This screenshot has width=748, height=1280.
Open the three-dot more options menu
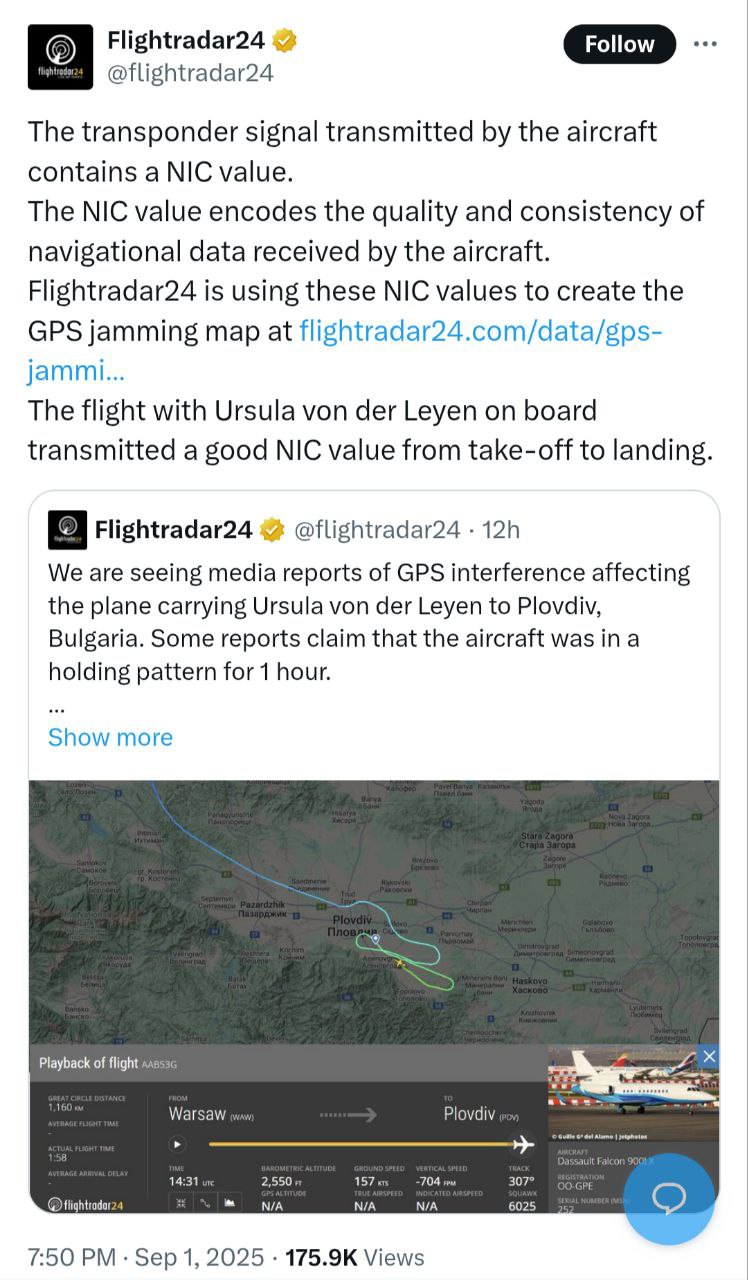pyautogui.click(x=705, y=44)
